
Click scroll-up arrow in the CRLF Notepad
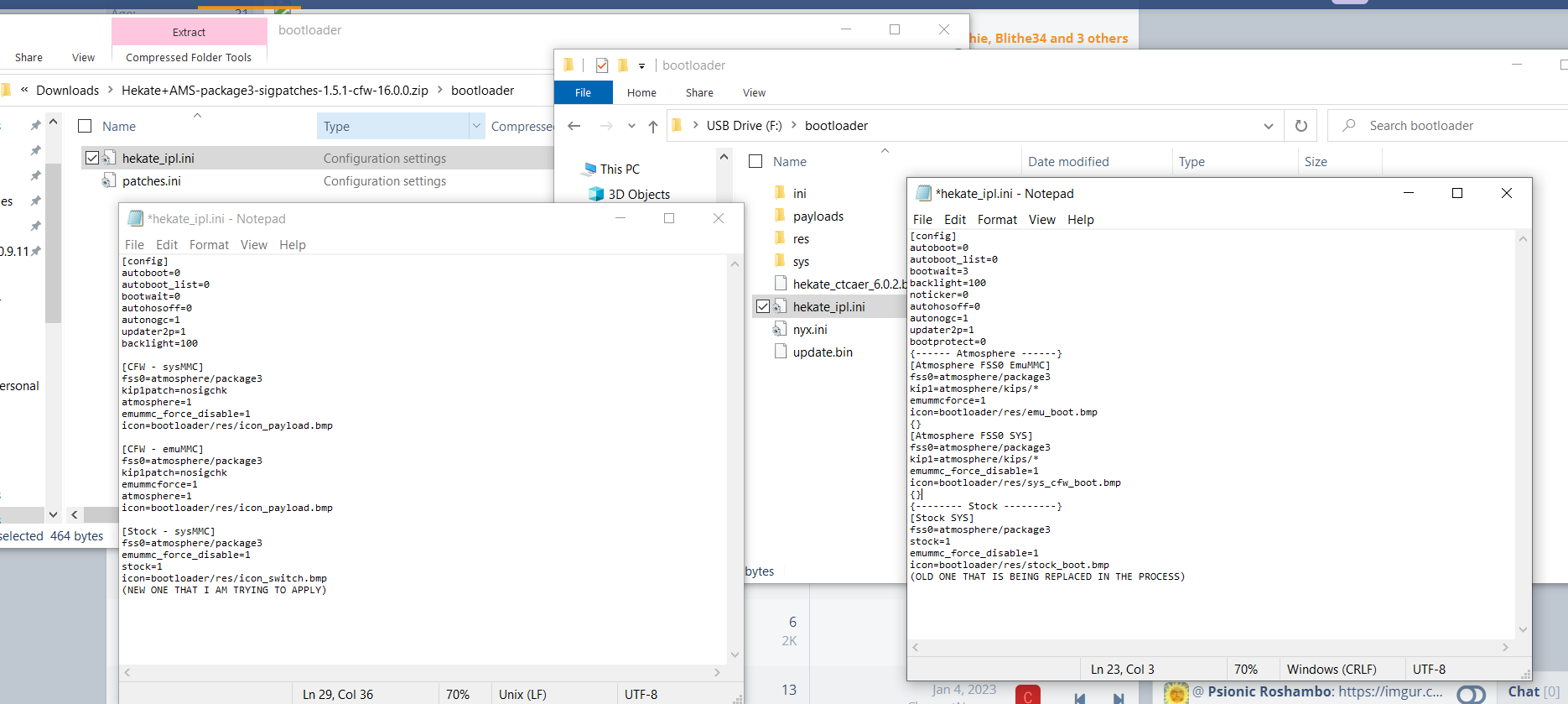[x=1523, y=239]
